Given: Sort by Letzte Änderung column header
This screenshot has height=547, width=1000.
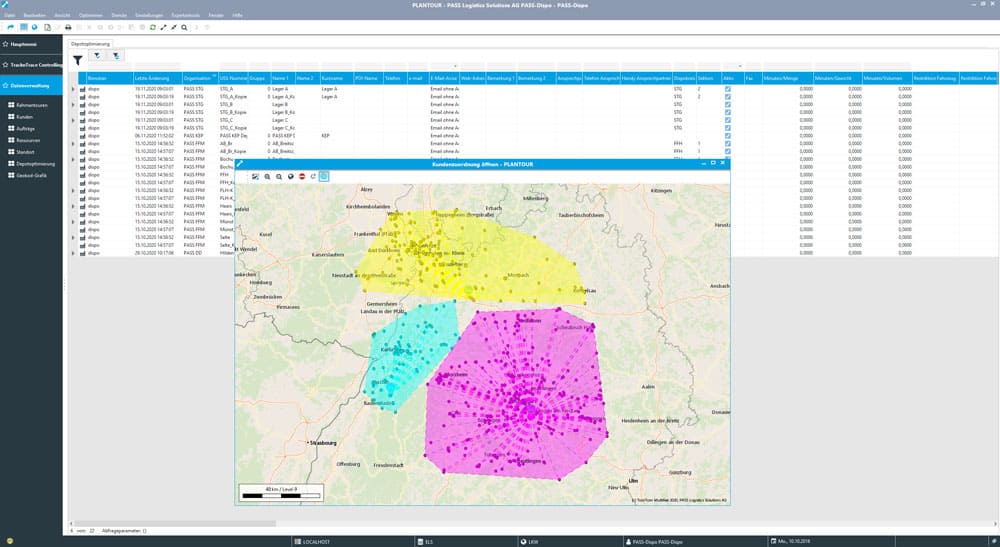Looking at the screenshot, I should (157, 78).
